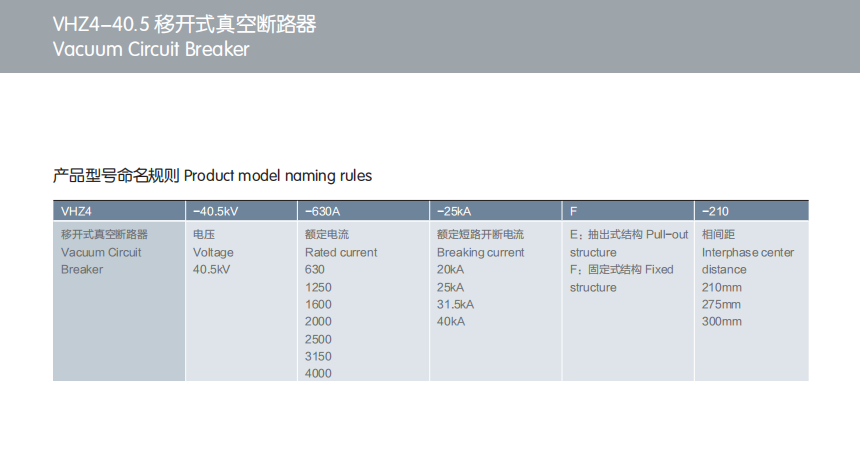860x451 pixels.
Task: Select the 275mm interphase distance value
Action: click(x=721, y=304)
